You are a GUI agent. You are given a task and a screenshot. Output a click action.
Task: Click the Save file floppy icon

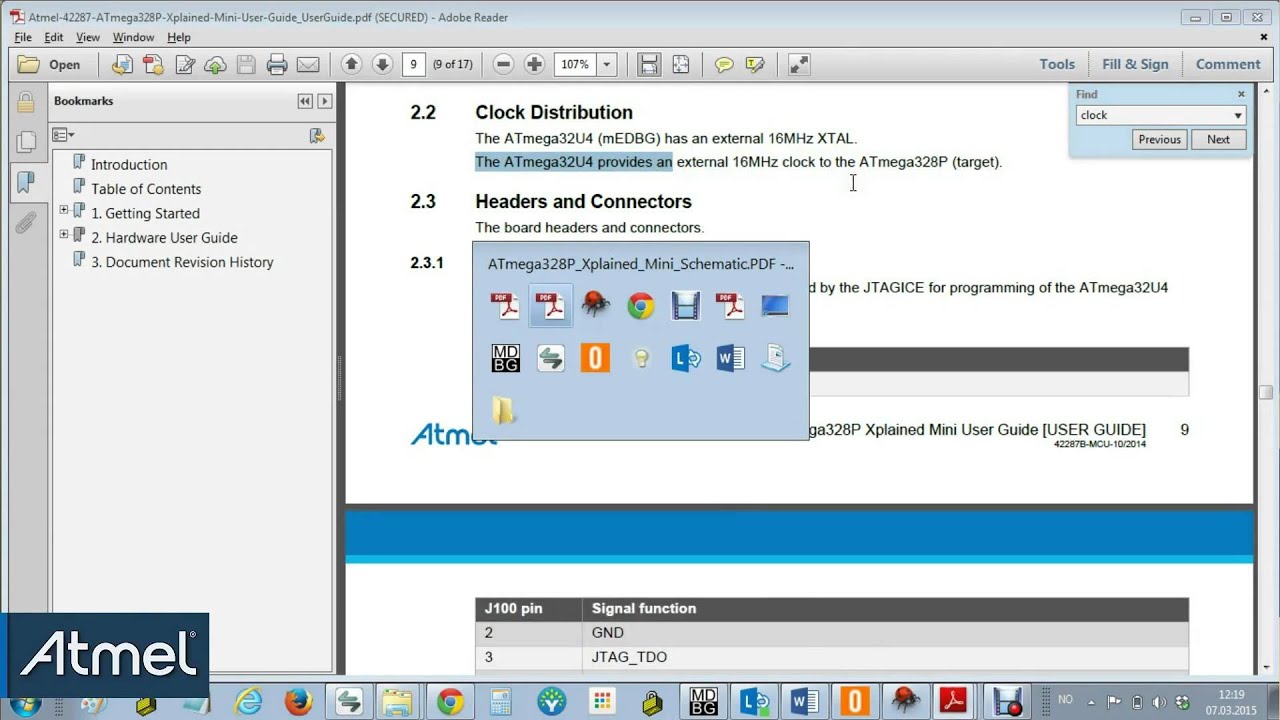click(x=246, y=64)
